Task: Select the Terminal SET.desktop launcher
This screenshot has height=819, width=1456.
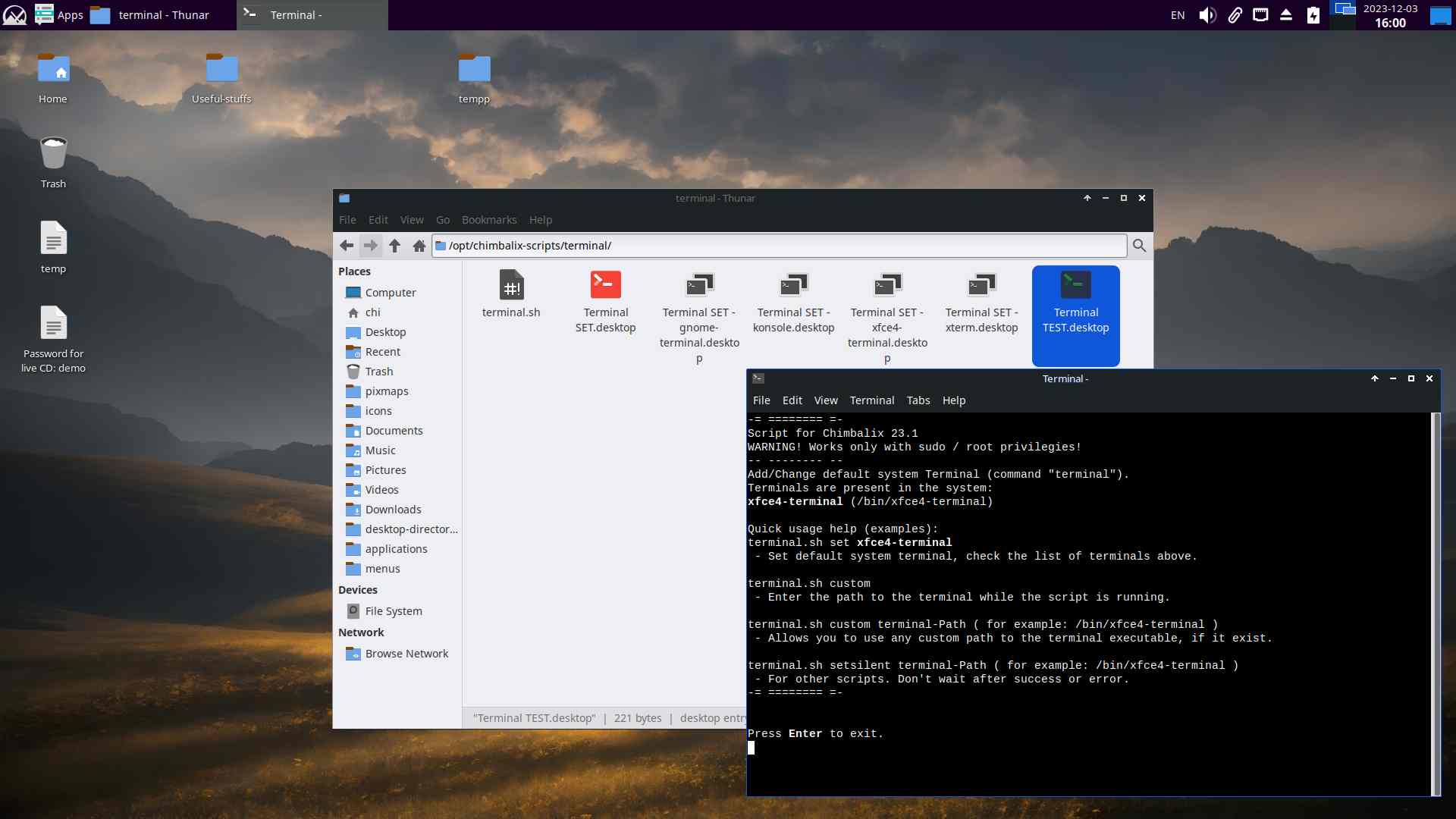Action: (605, 302)
